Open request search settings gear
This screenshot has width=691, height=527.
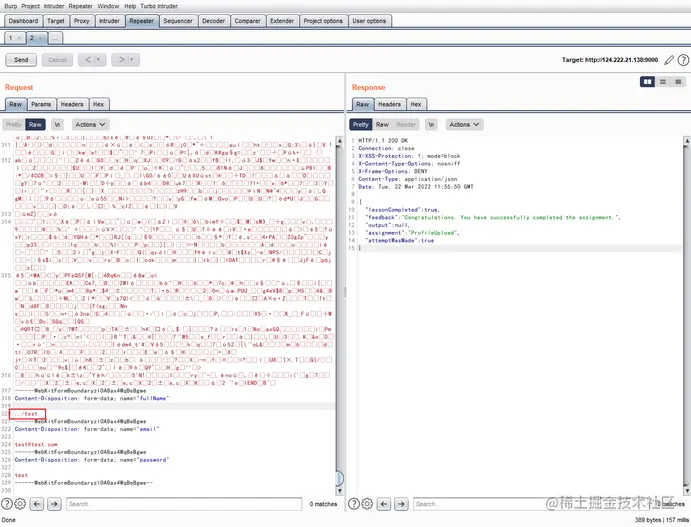coord(20,504)
